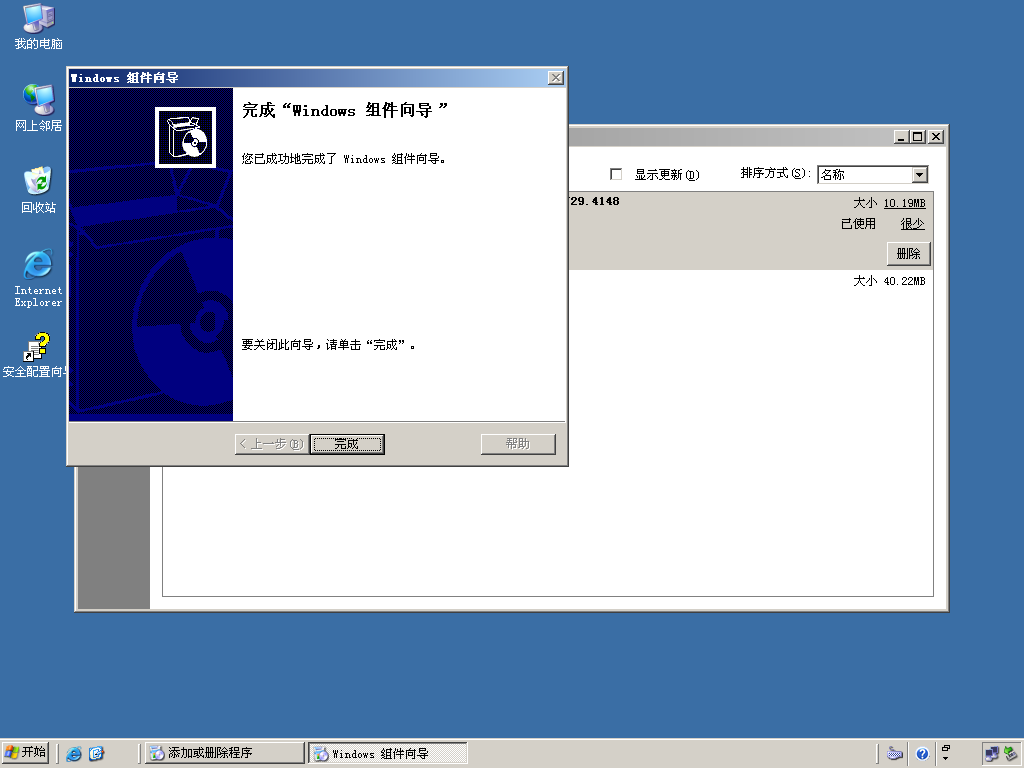Select the program entry ending in 29.4148

pyautogui.click(x=751, y=231)
